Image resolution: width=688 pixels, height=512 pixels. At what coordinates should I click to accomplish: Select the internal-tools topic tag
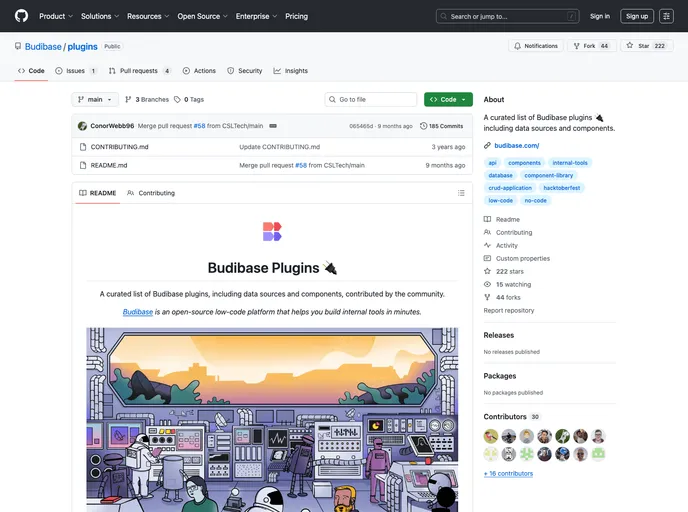(570, 163)
